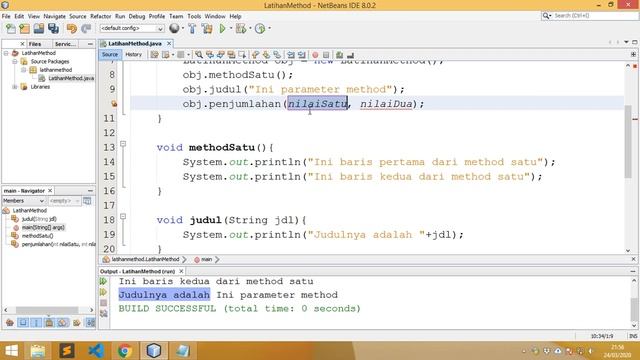Image resolution: width=640 pixels, height=360 pixels.
Task: Click the editor vertical scrollbar thumb
Action: (x=628, y=141)
